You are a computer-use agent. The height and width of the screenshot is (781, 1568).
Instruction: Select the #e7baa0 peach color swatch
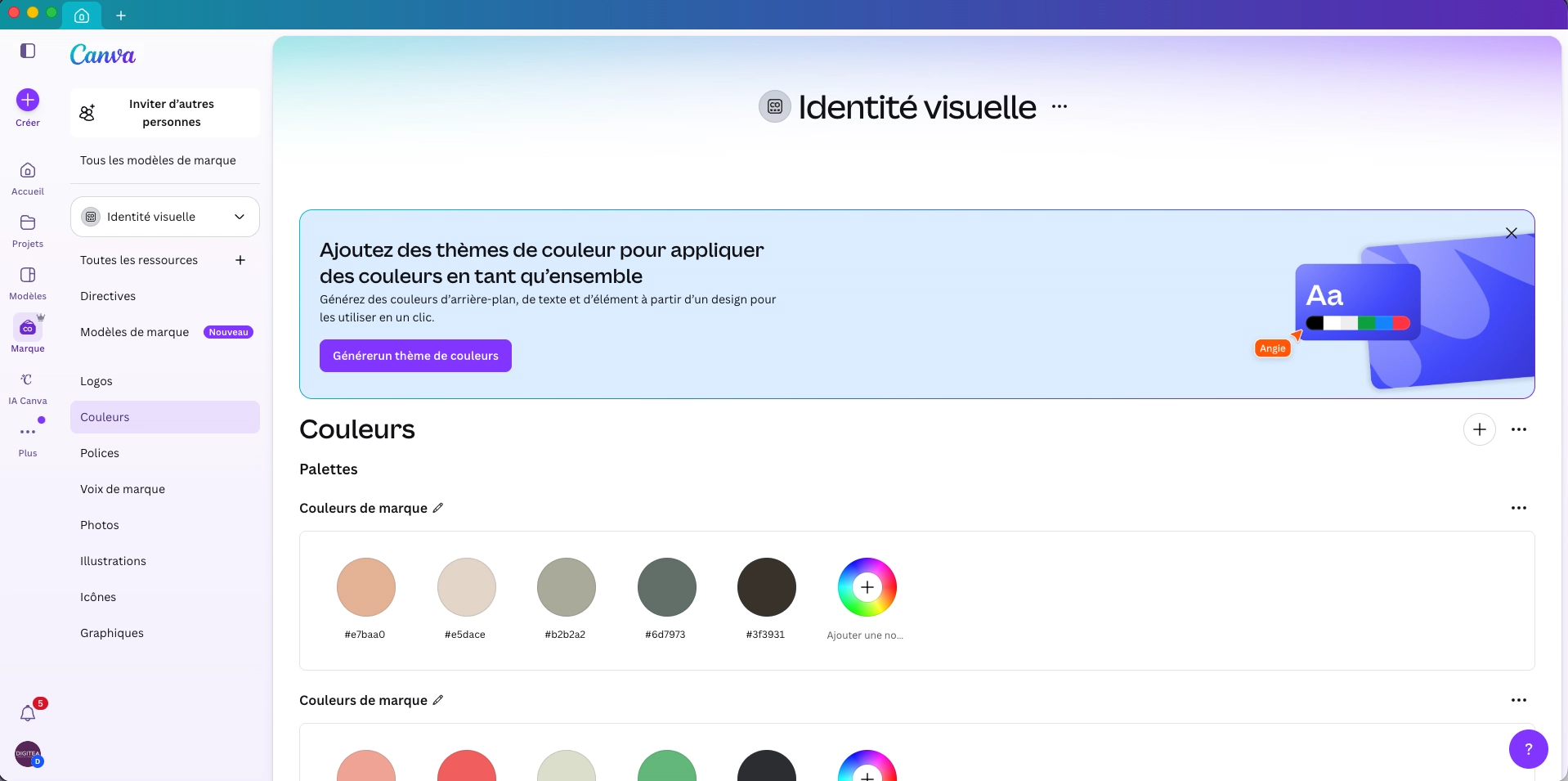[x=366, y=587]
